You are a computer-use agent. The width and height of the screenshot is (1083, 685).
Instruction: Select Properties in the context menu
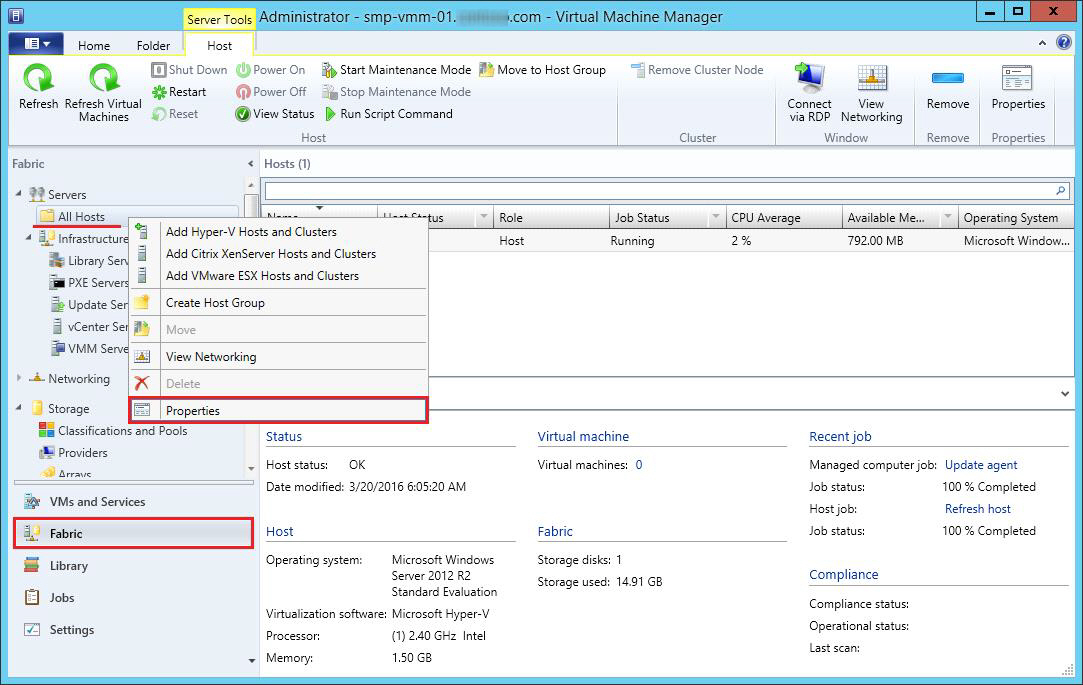pos(278,410)
